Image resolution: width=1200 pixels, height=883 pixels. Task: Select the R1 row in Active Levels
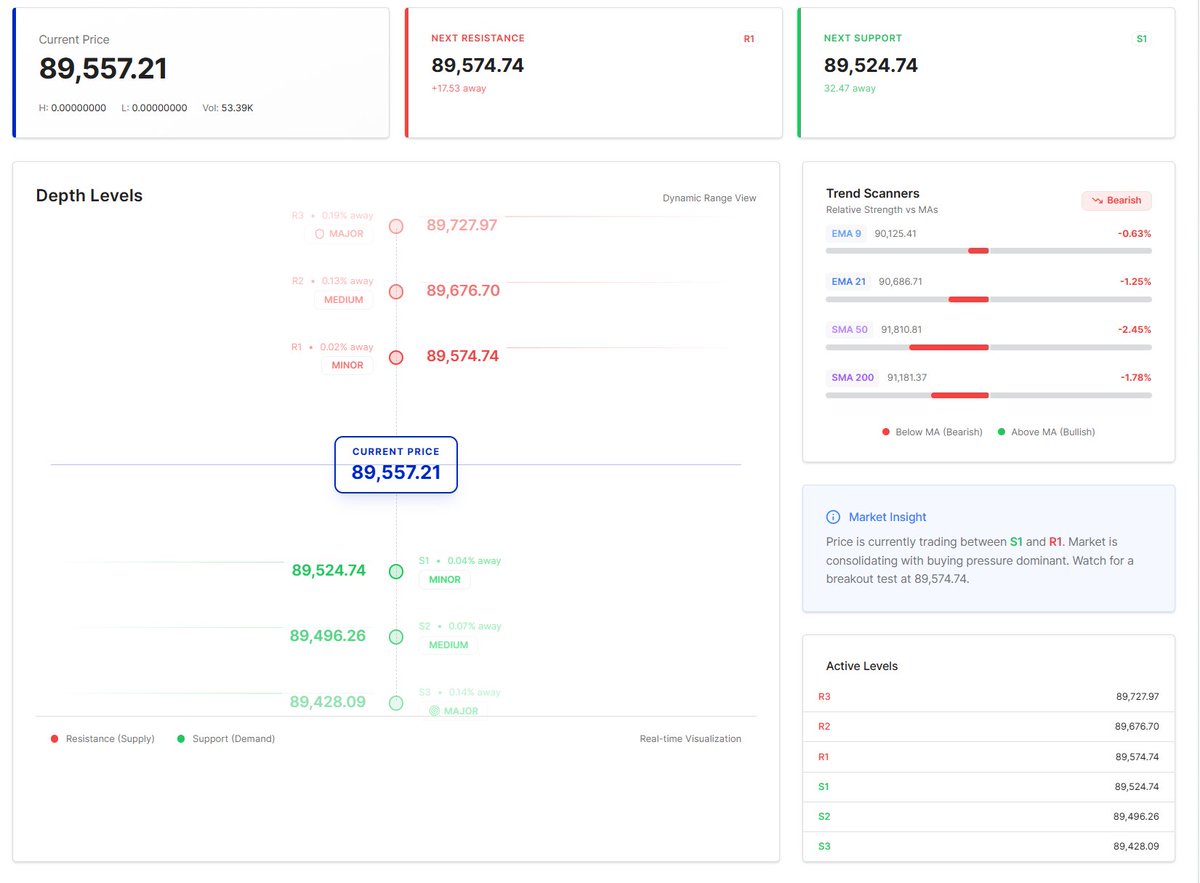coord(989,757)
